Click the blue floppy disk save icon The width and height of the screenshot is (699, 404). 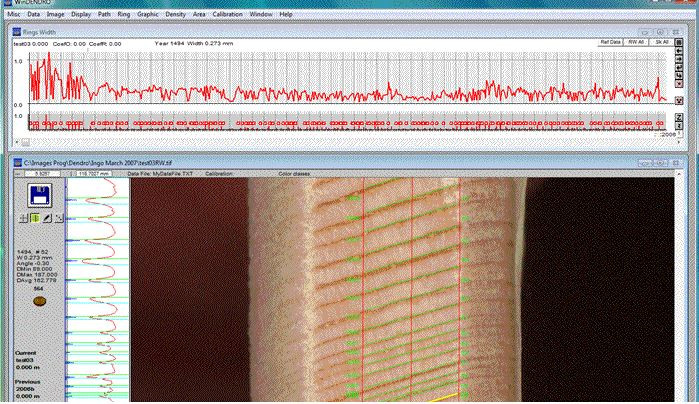point(39,195)
